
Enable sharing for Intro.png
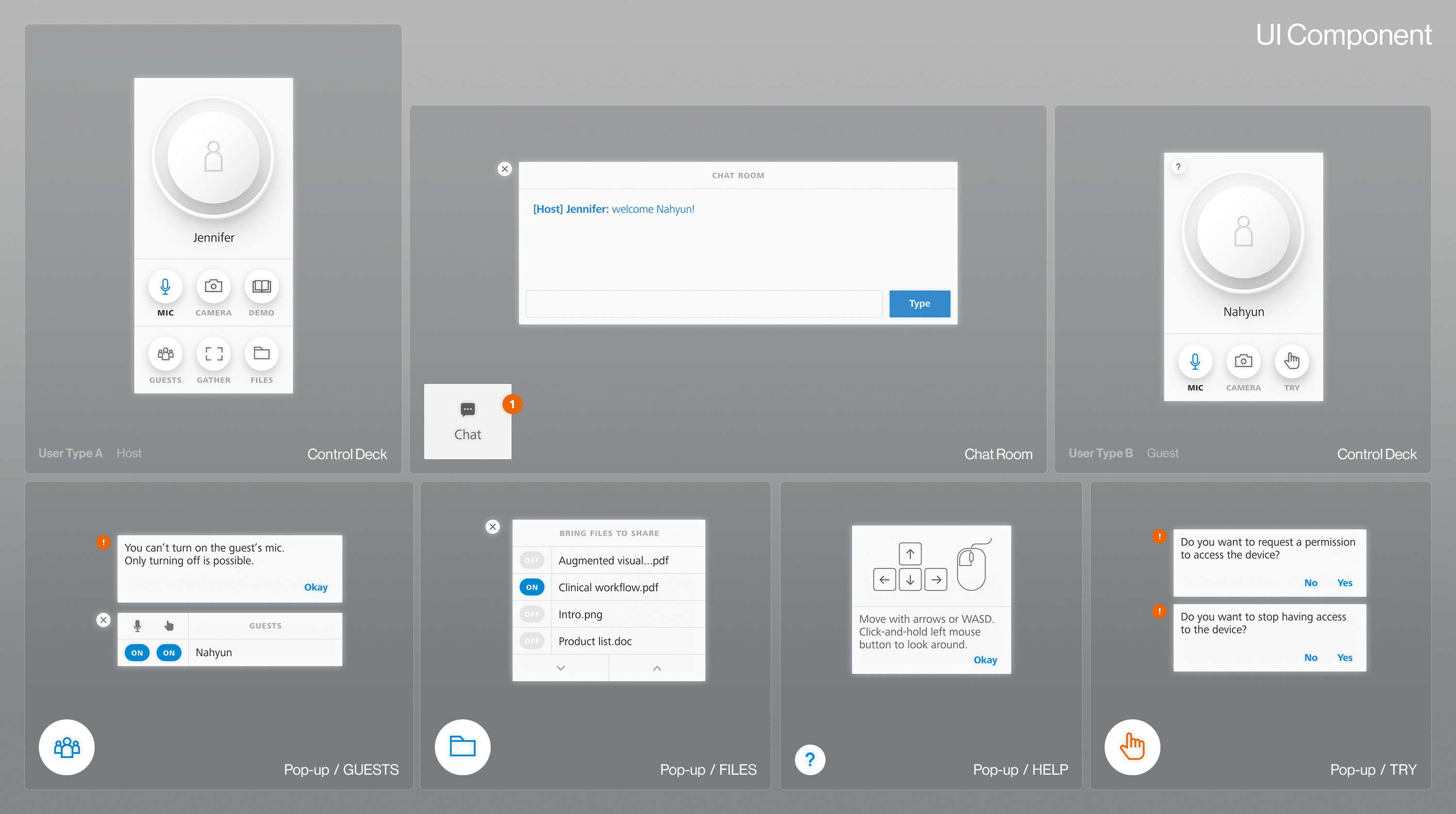pos(532,615)
